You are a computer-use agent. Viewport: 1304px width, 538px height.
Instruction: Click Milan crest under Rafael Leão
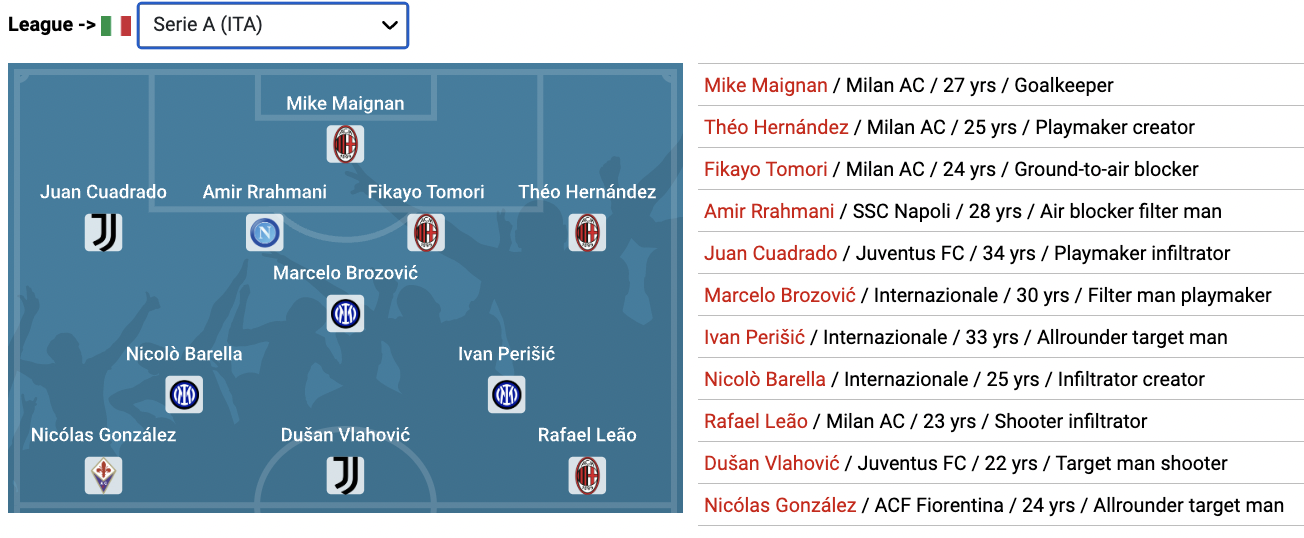(588, 476)
